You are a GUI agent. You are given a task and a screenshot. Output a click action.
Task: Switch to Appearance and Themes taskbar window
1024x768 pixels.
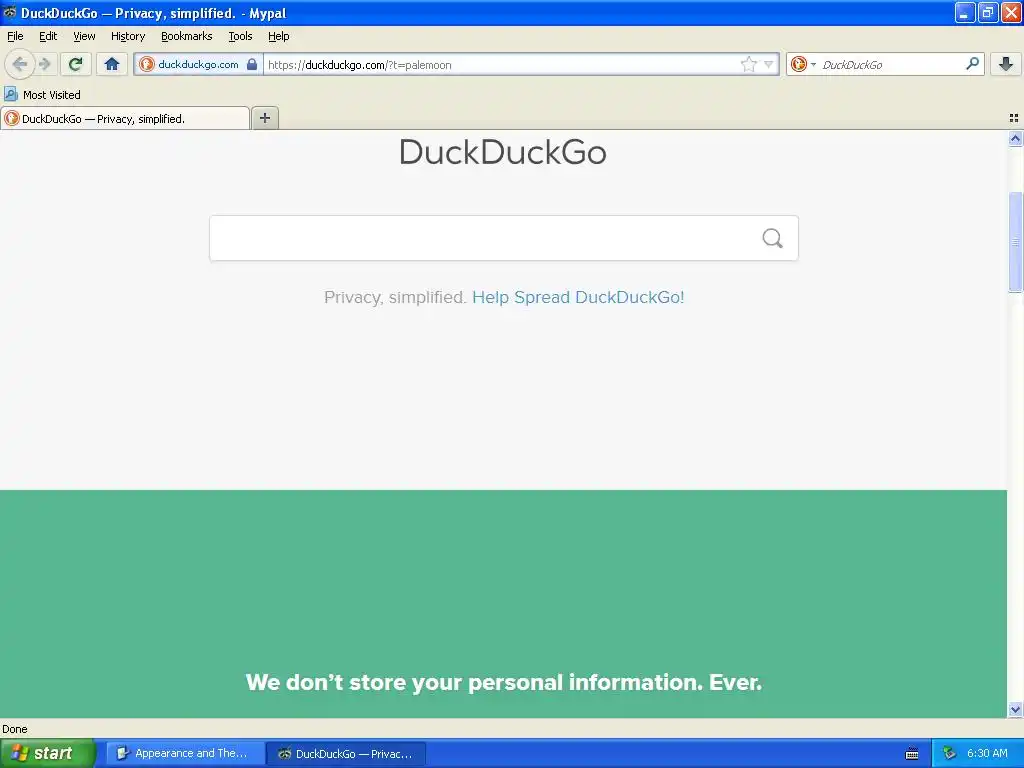[185, 753]
